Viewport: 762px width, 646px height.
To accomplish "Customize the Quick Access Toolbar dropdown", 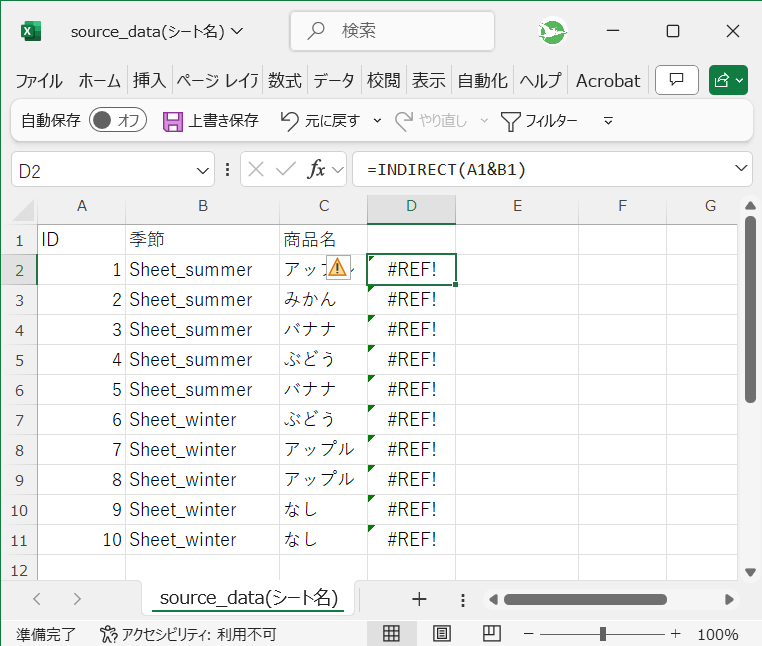I will (608, 121).
